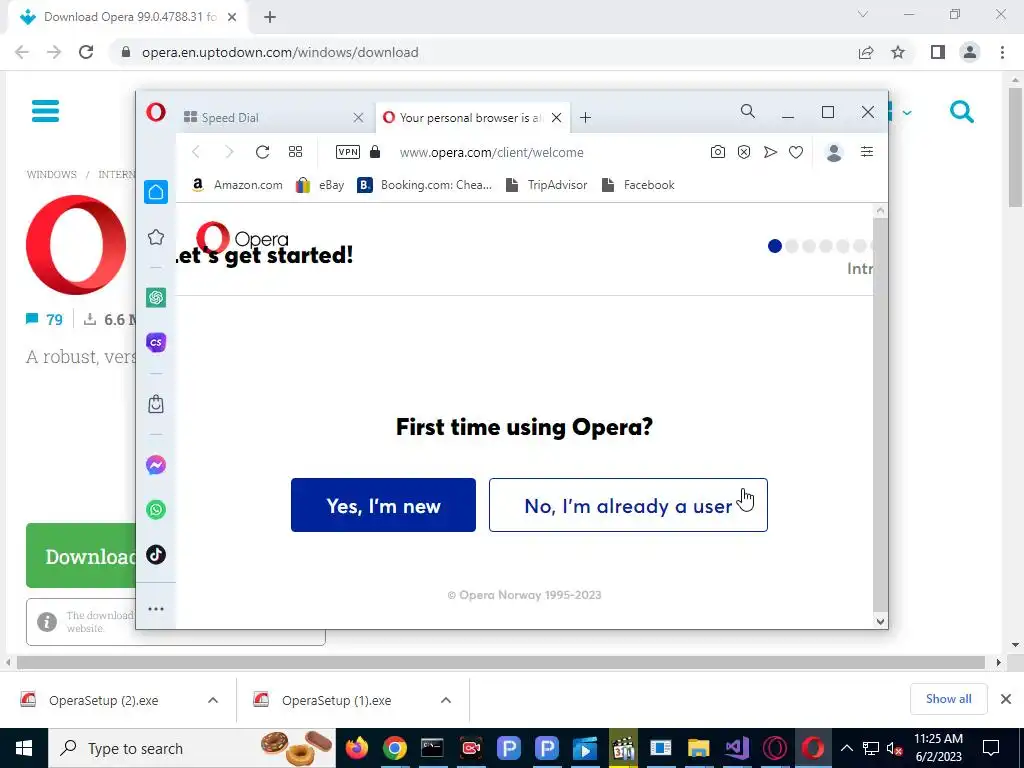1024x768 pixels.
Task: Open Chrome three-dot menu
Action: click(1002, 52)
